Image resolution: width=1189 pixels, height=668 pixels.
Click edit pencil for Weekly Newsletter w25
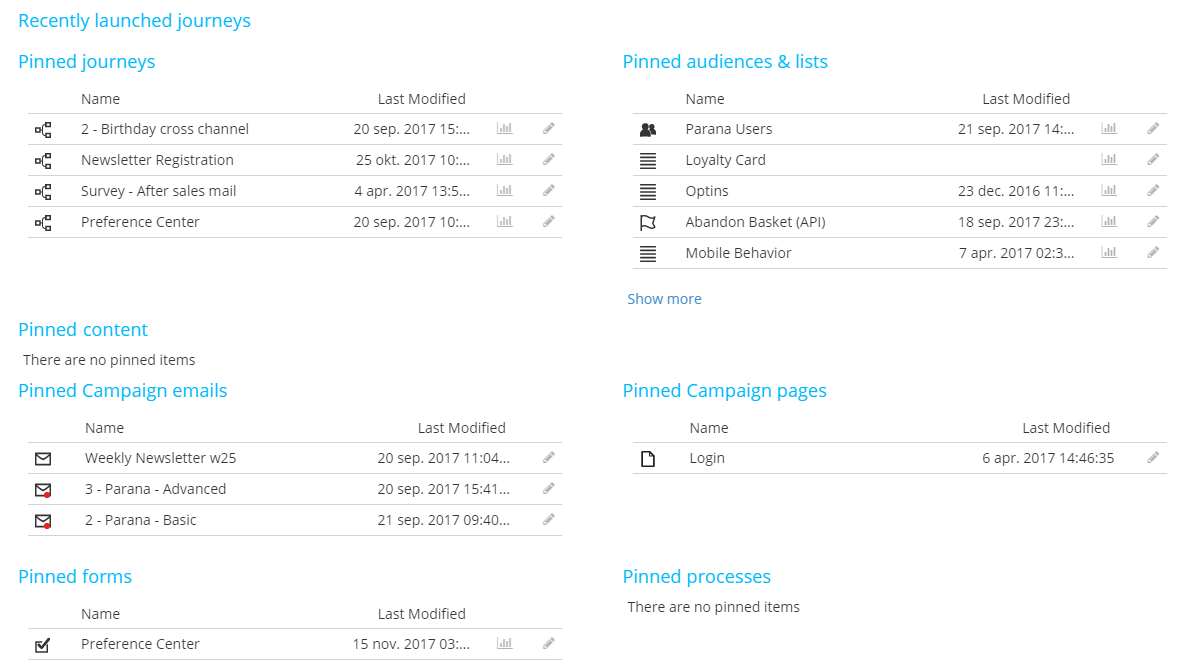pyautogui.click(x=548, y=458)
